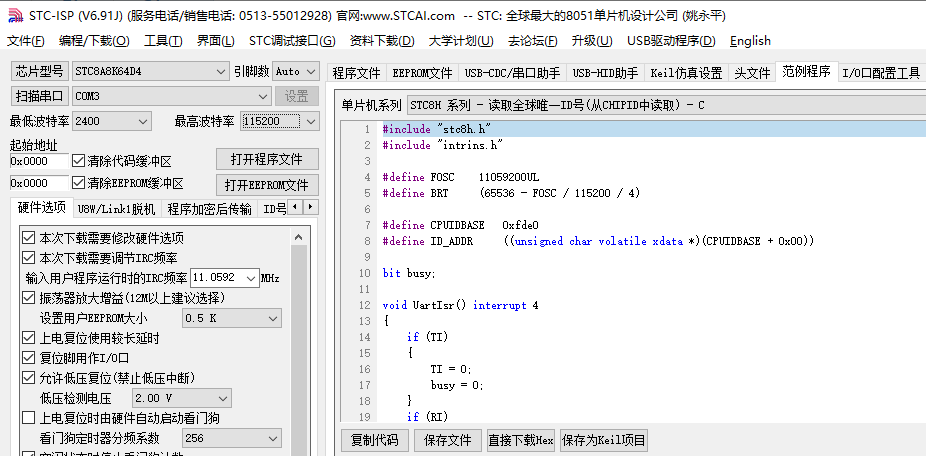The width and height of the screenshot is (926, 456).
Task: Click the 复制代码 button
Action: click(x=374, y=440)
